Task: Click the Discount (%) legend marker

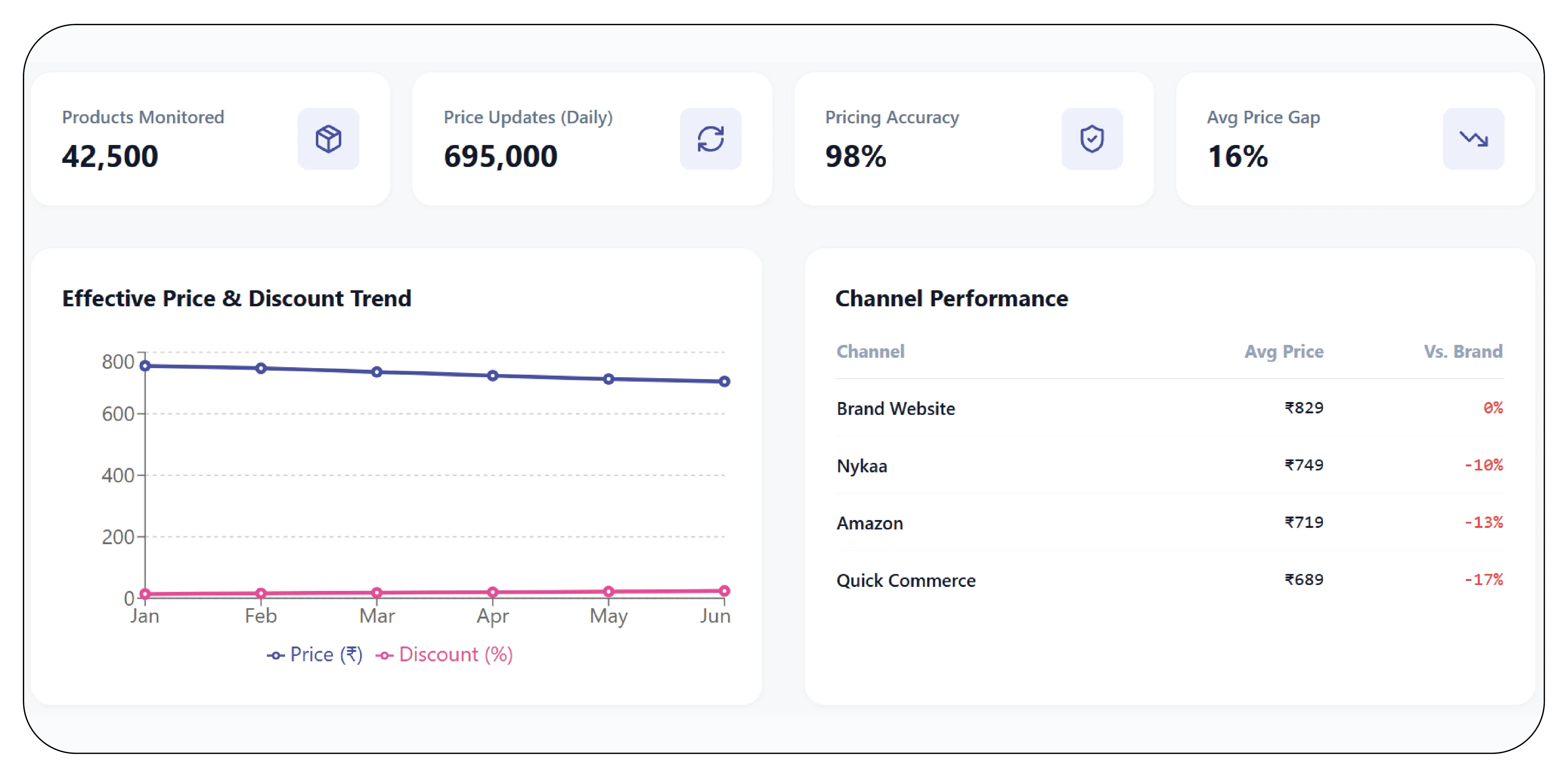Action: [384, 655]
